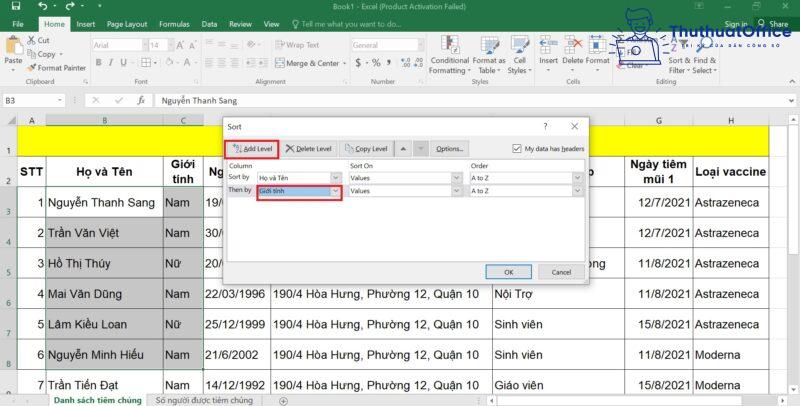This screenshot has height=406, width=800.
Task: Switch to the Page Layout tab
Action: tap(127, 24)
